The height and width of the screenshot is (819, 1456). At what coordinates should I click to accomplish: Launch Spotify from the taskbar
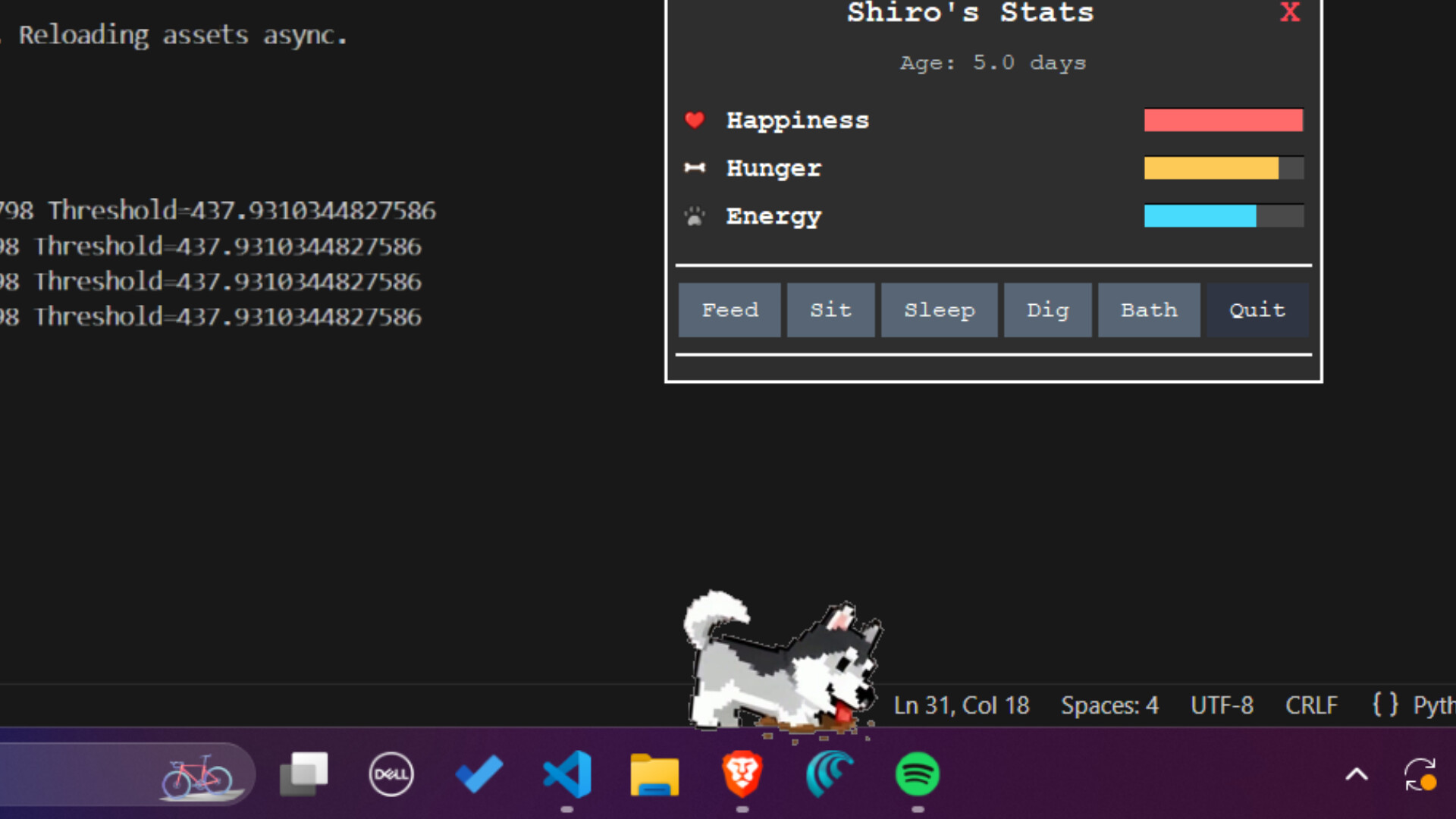point(918,774)
